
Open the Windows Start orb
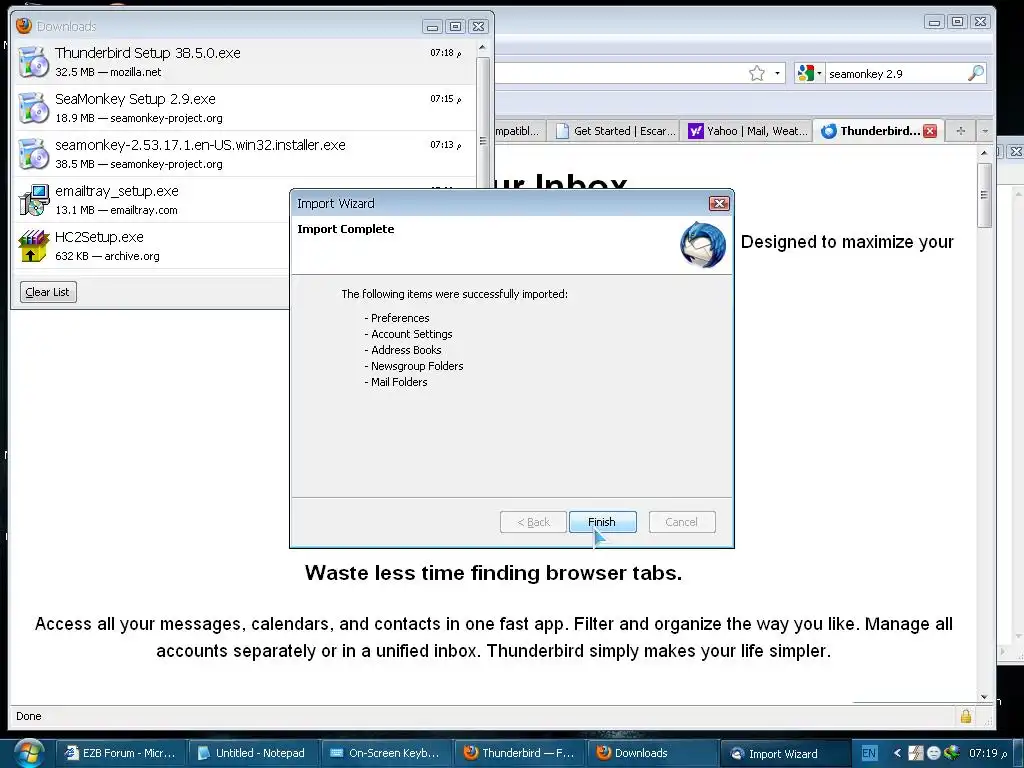point(29,753)
